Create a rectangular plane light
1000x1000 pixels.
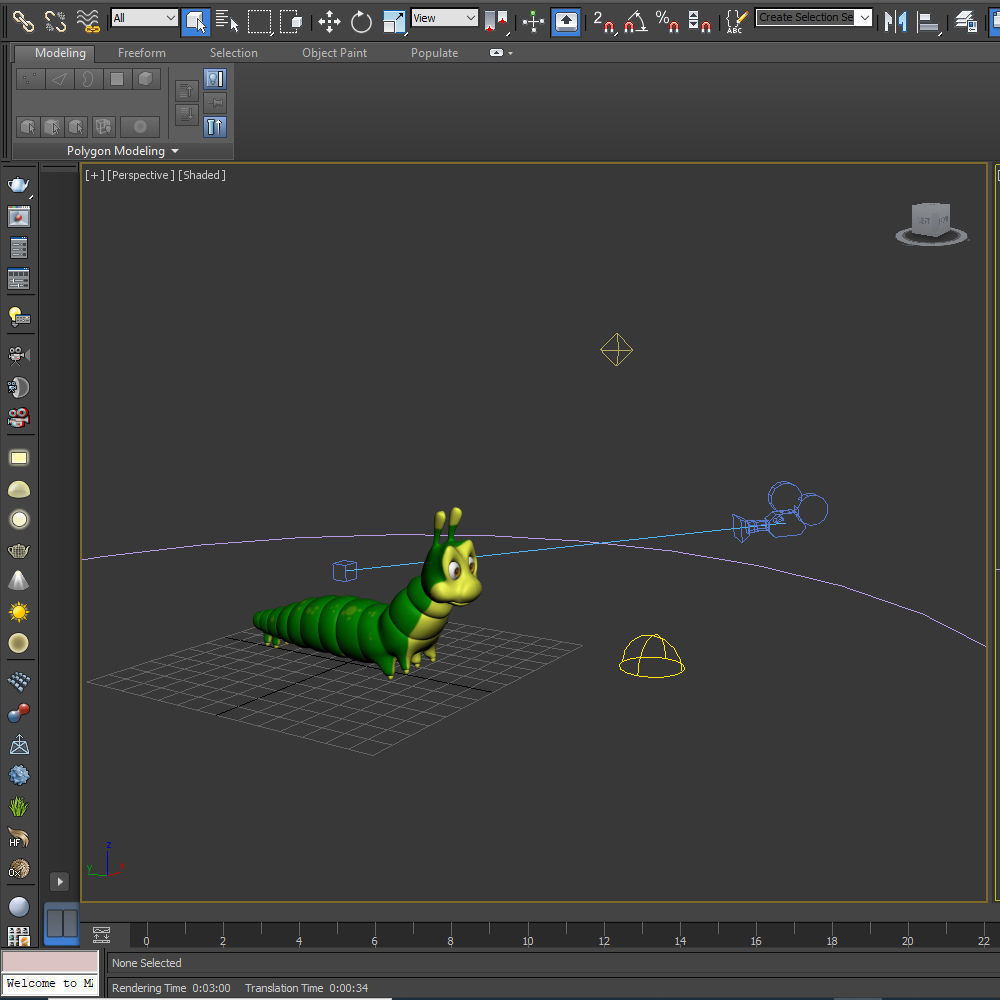(x=18, y=458)
